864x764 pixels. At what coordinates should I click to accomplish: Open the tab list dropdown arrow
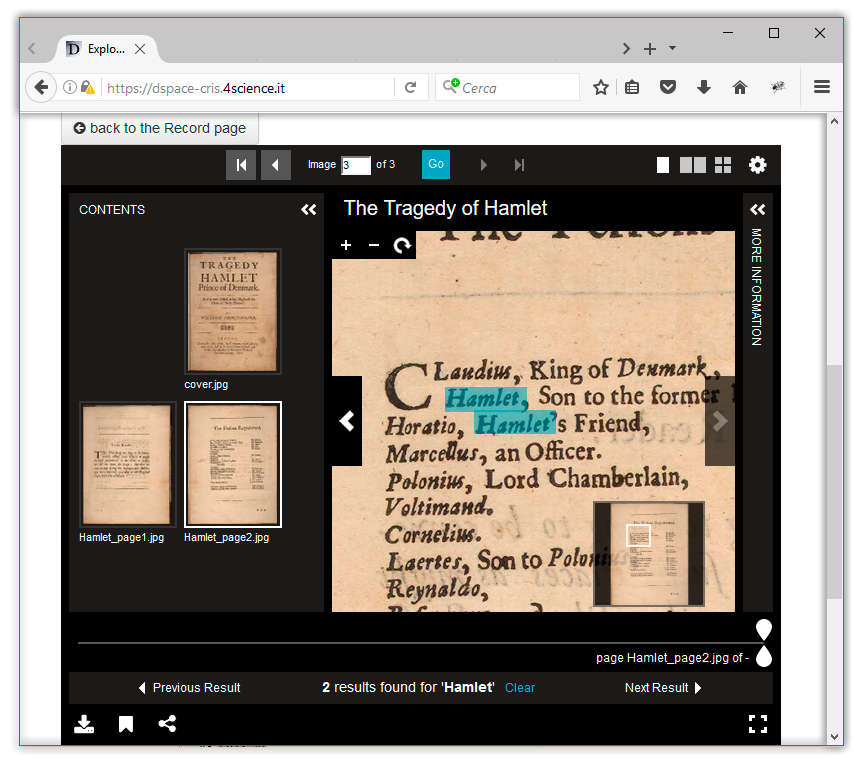point(672,48)
